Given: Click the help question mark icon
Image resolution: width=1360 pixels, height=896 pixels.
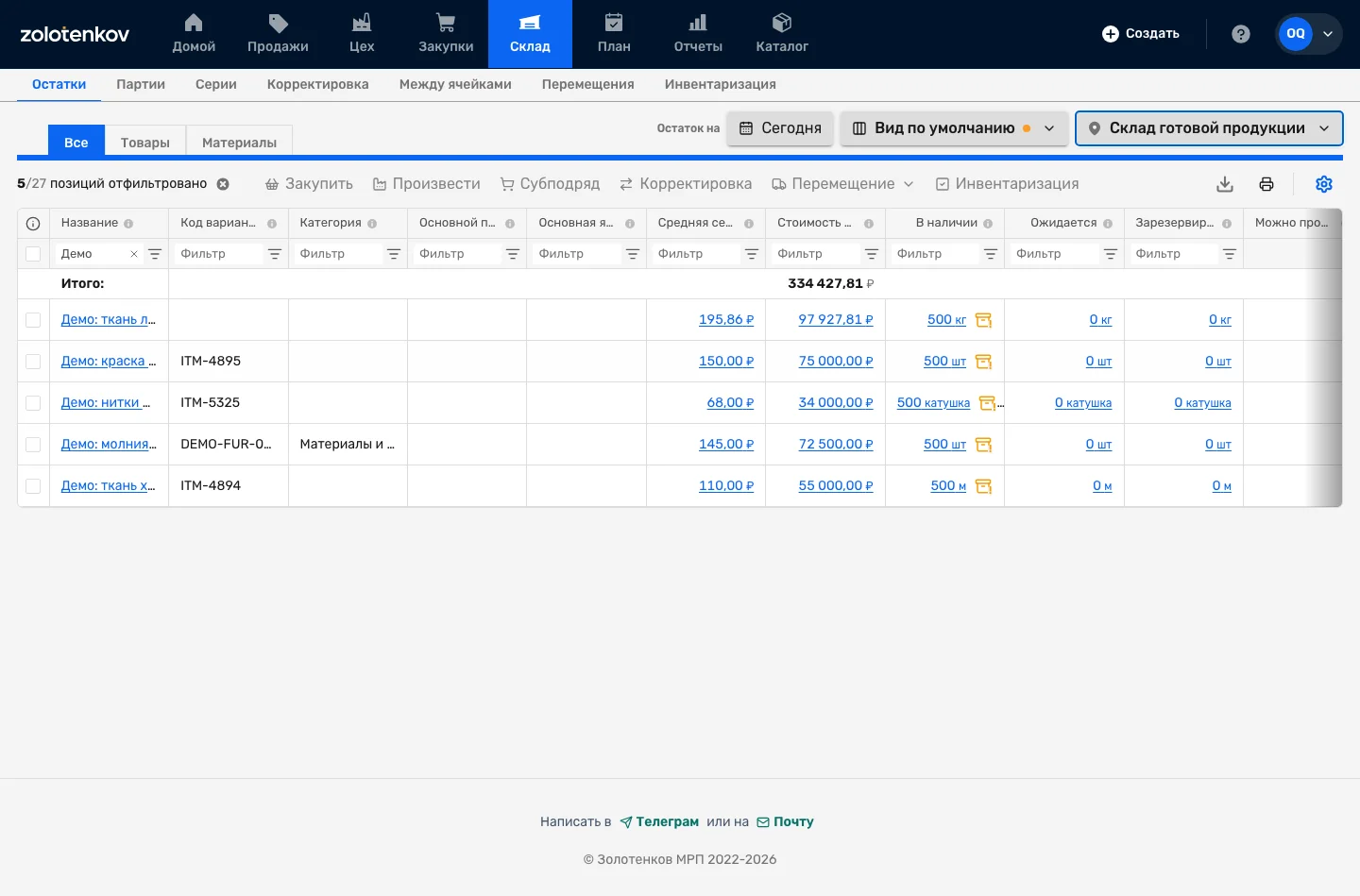Looking at the screenshot, I should tap(1241, 34).
